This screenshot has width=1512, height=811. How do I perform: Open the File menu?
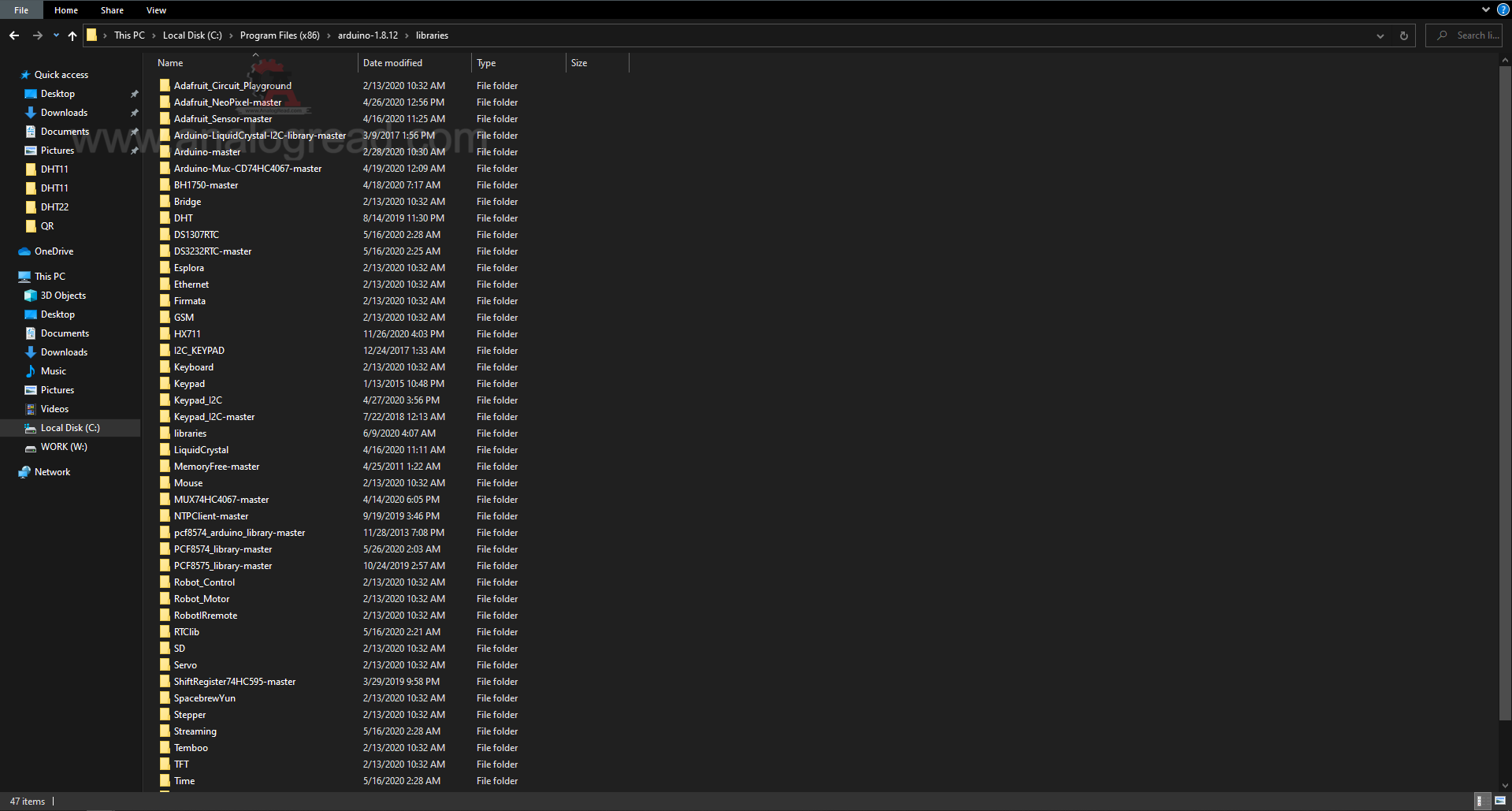point(21,10)
